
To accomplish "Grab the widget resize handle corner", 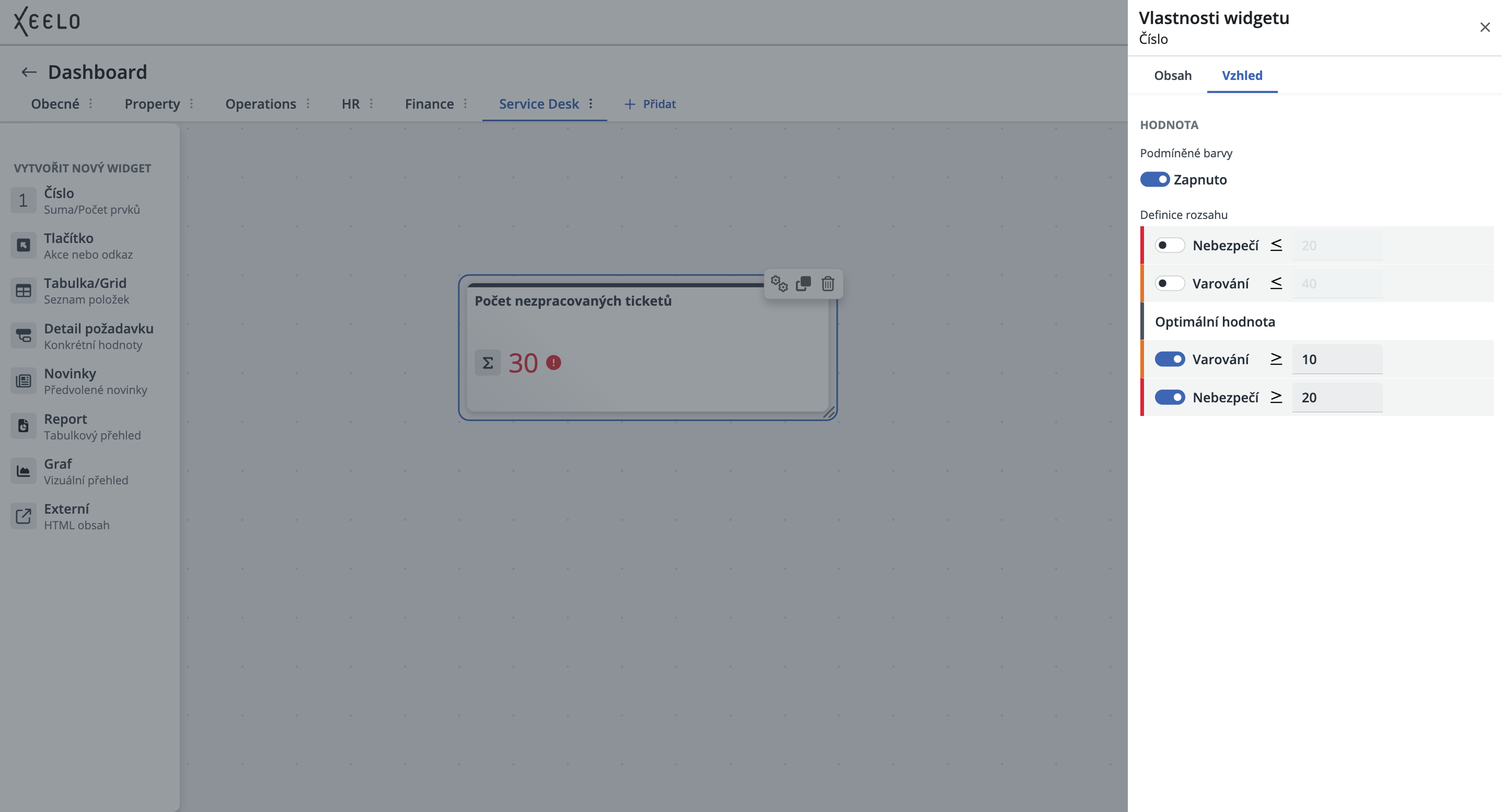I will (829, 412).
